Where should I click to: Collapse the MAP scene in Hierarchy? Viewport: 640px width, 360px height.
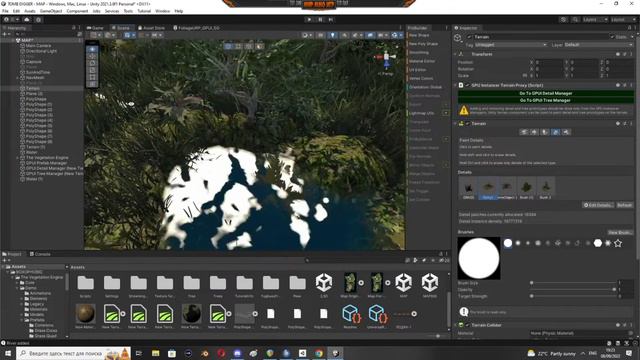point(12,40)
